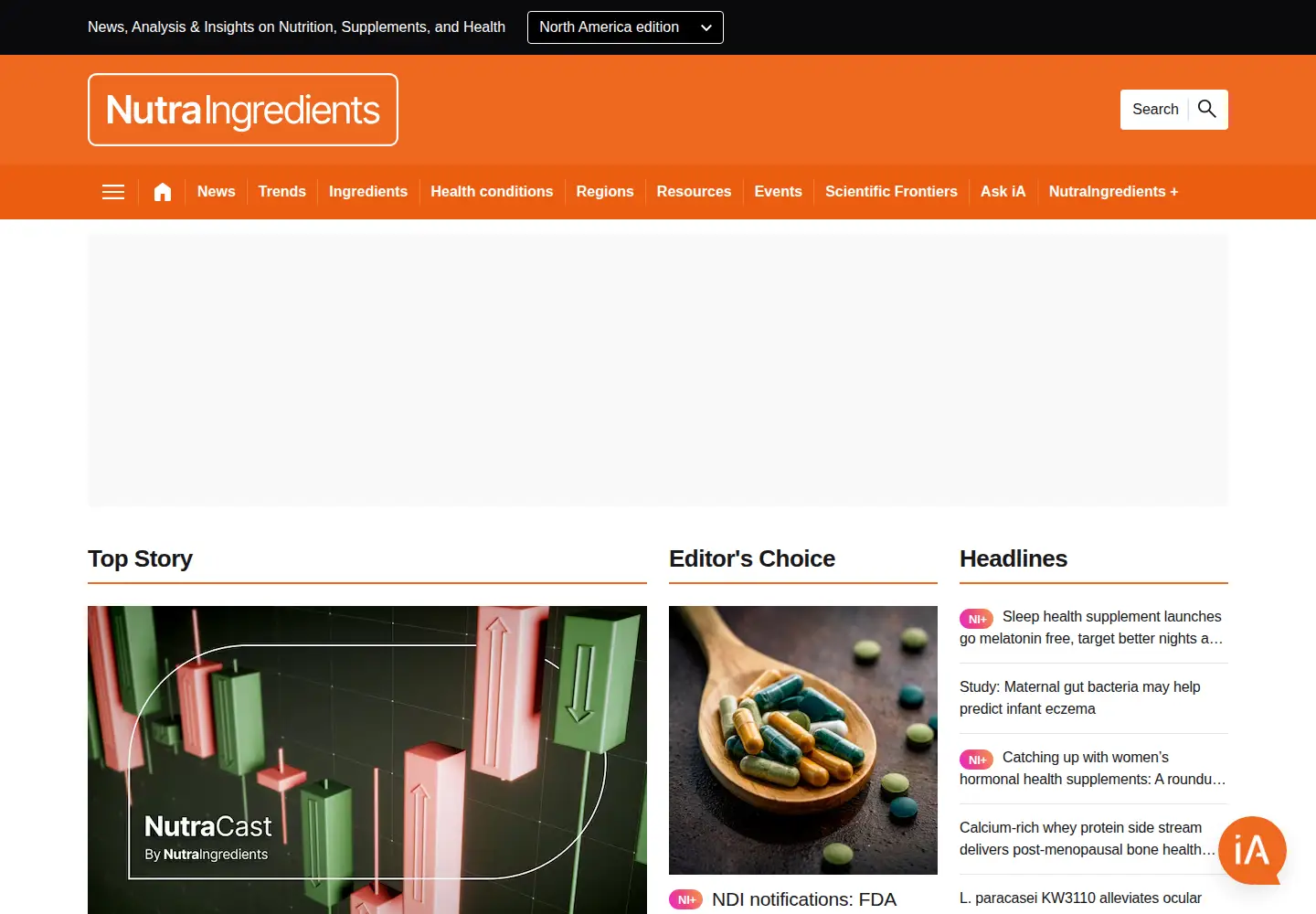Open women's hormonal health supplements headline
1316x914 pixels.
[1093, 769]
